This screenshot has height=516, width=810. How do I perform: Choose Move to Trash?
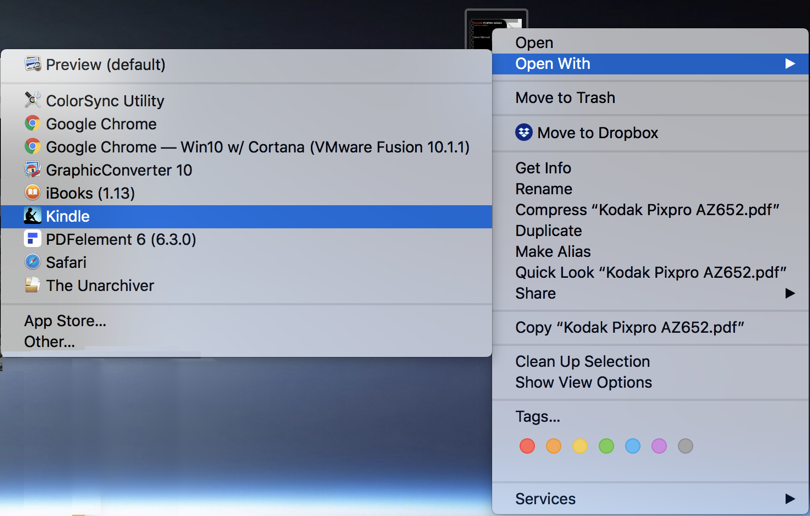point(565,98)
